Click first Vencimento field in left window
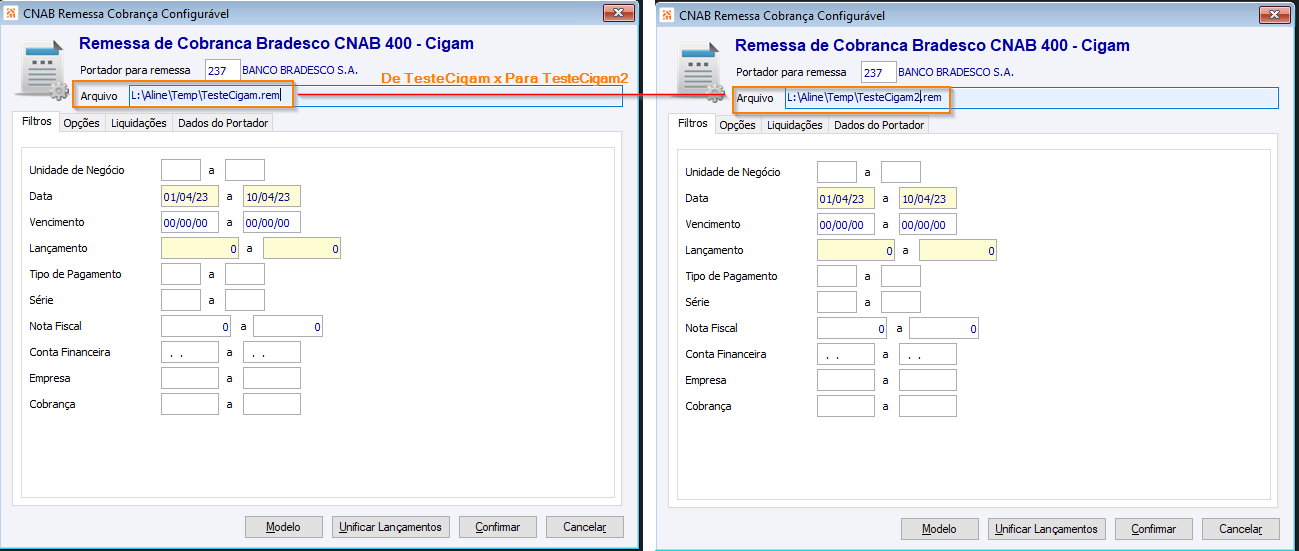 click(x=190, y=223)
